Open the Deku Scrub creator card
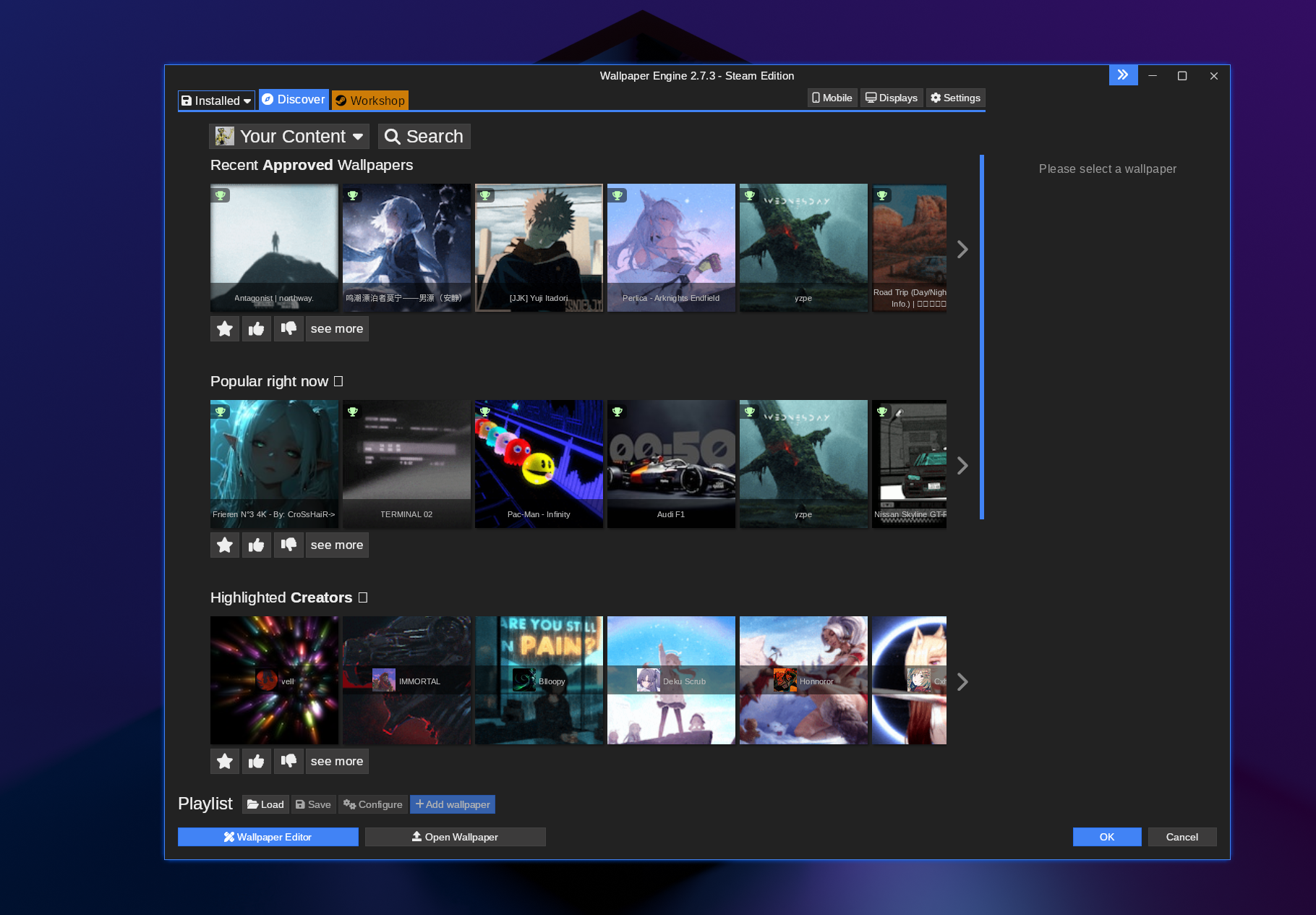The width and height of the screenshot is (1316, 915). [671, 680]
